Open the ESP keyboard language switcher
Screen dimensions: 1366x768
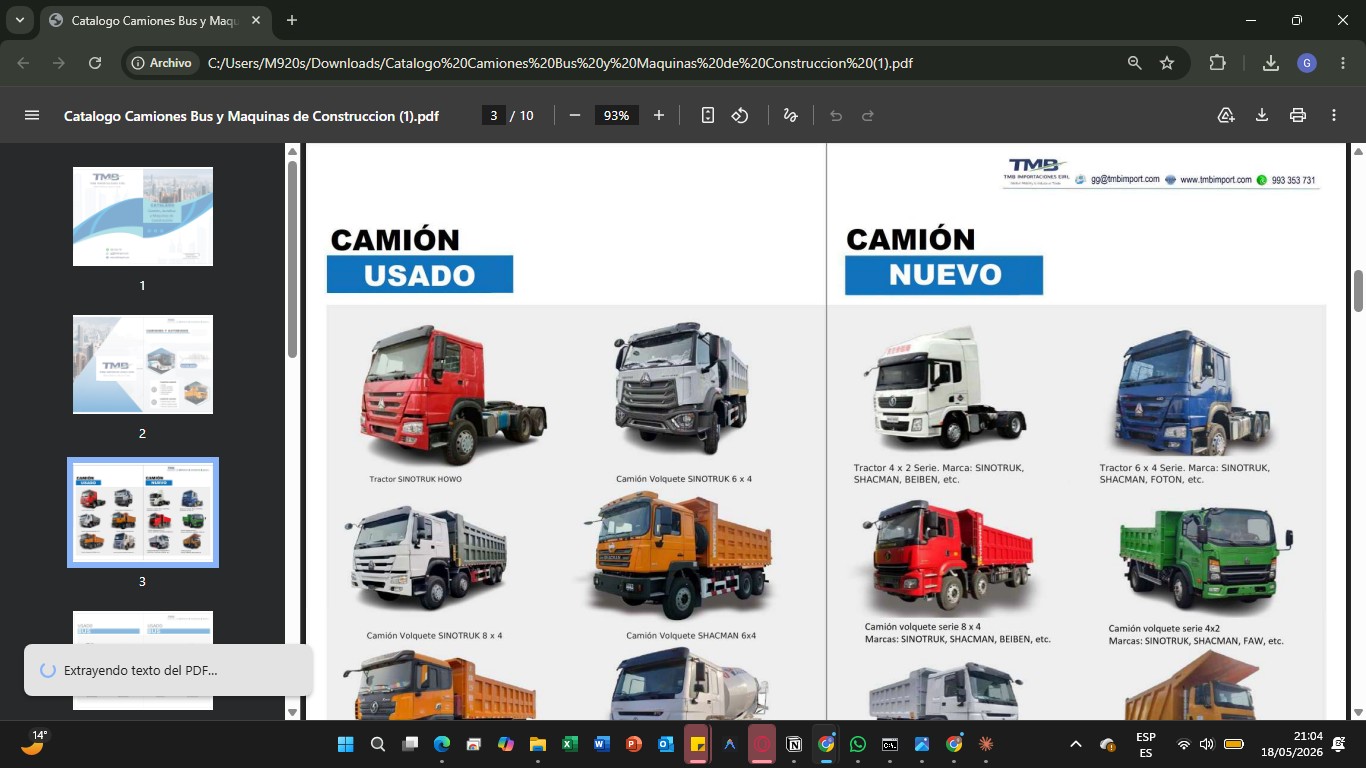coord(1146,744)
